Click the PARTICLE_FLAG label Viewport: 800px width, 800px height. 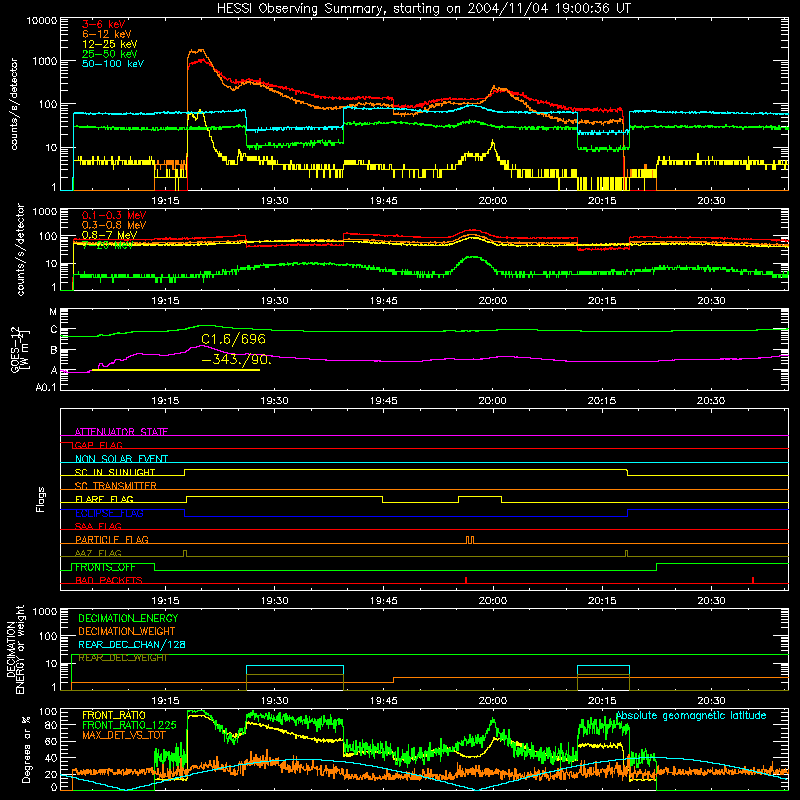point(112,539)
